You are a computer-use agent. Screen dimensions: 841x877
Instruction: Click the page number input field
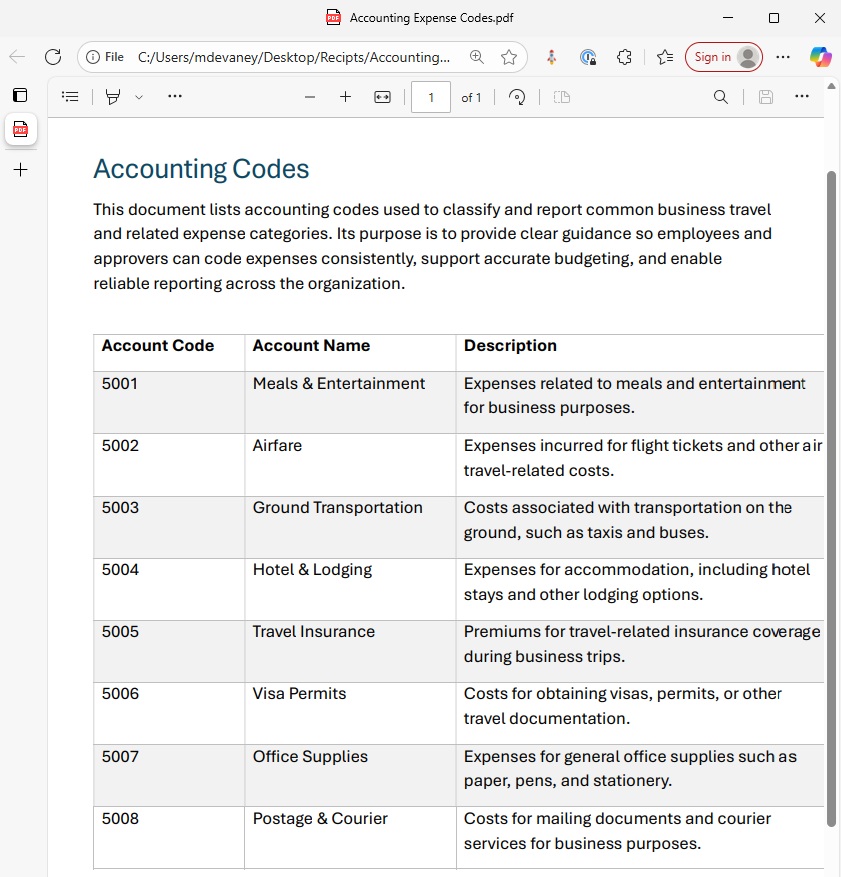(x=431, y=97)
